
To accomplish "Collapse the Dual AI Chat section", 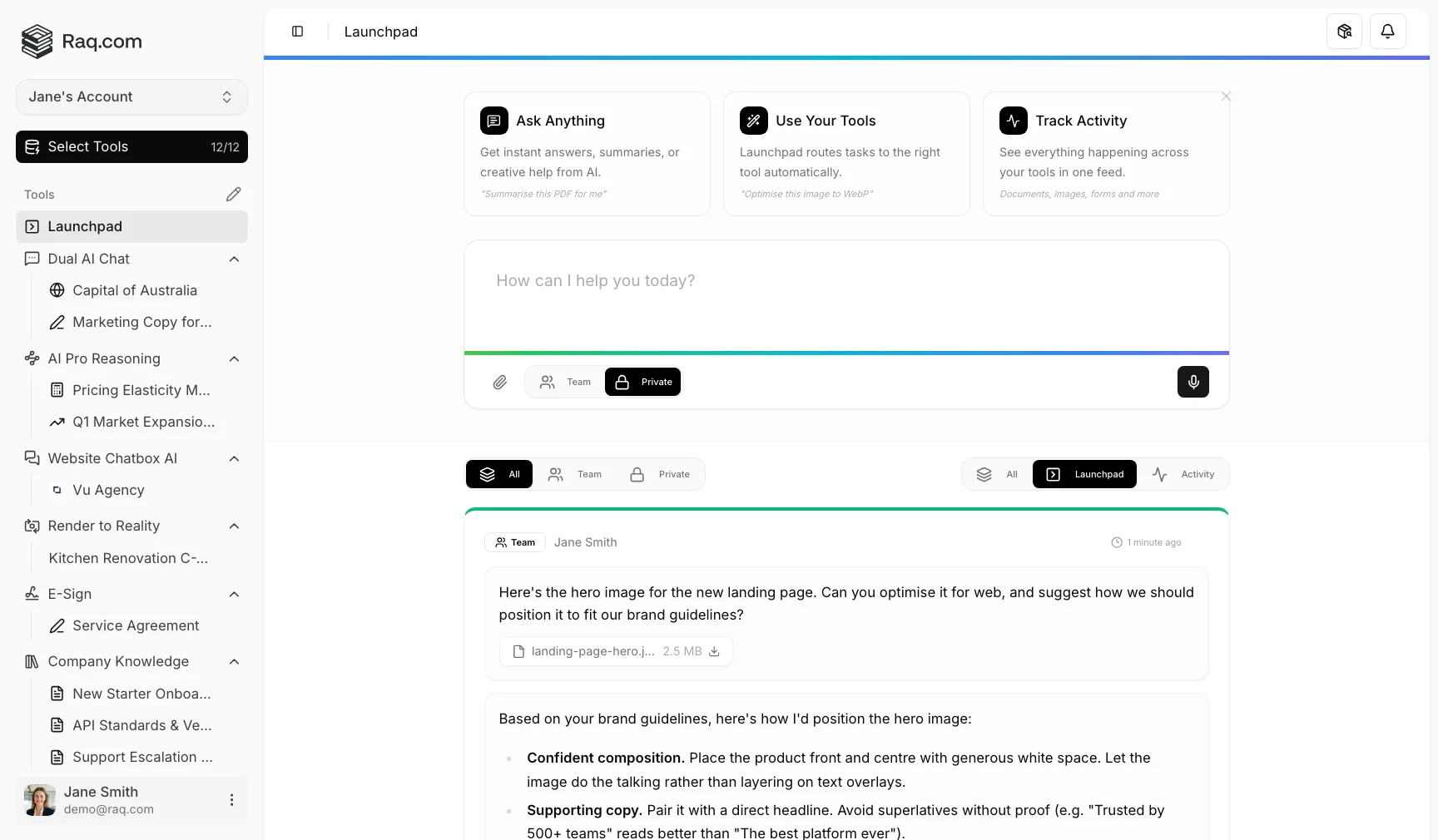I will click(234, 259).
